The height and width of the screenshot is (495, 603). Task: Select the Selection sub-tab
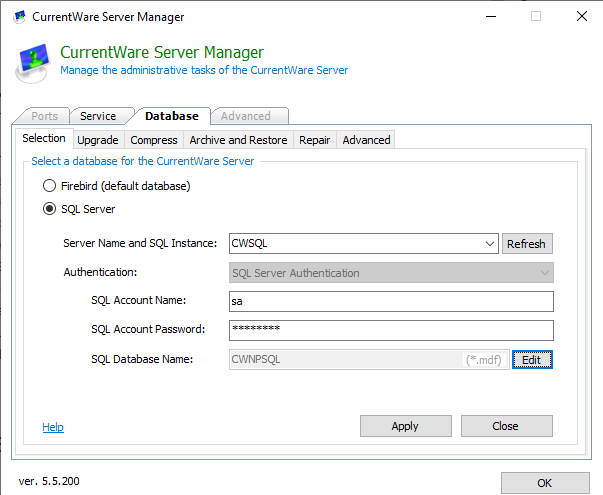(44, 138)
